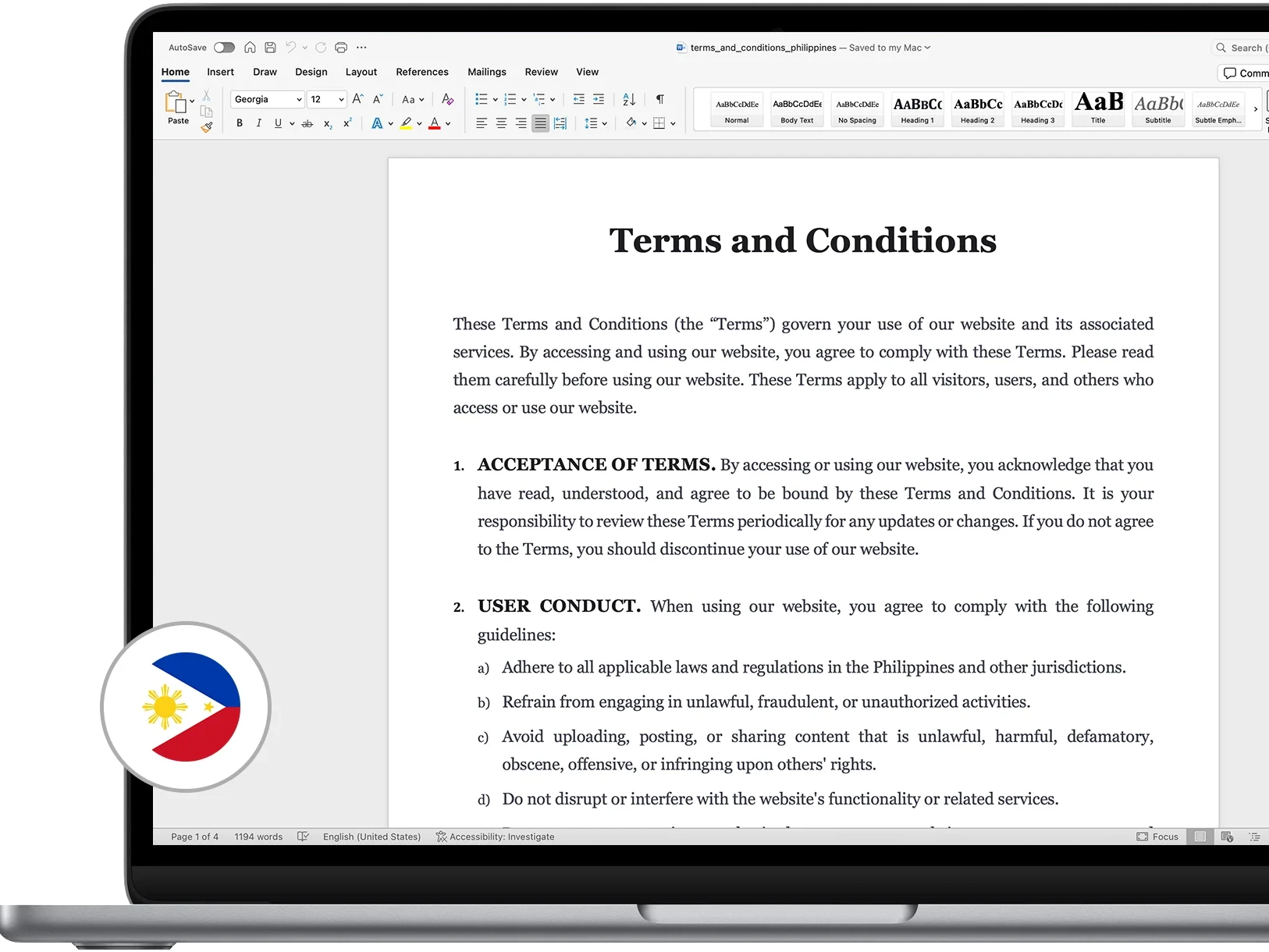Click the Bullets list icon
1269x952 pixels.
482,99
